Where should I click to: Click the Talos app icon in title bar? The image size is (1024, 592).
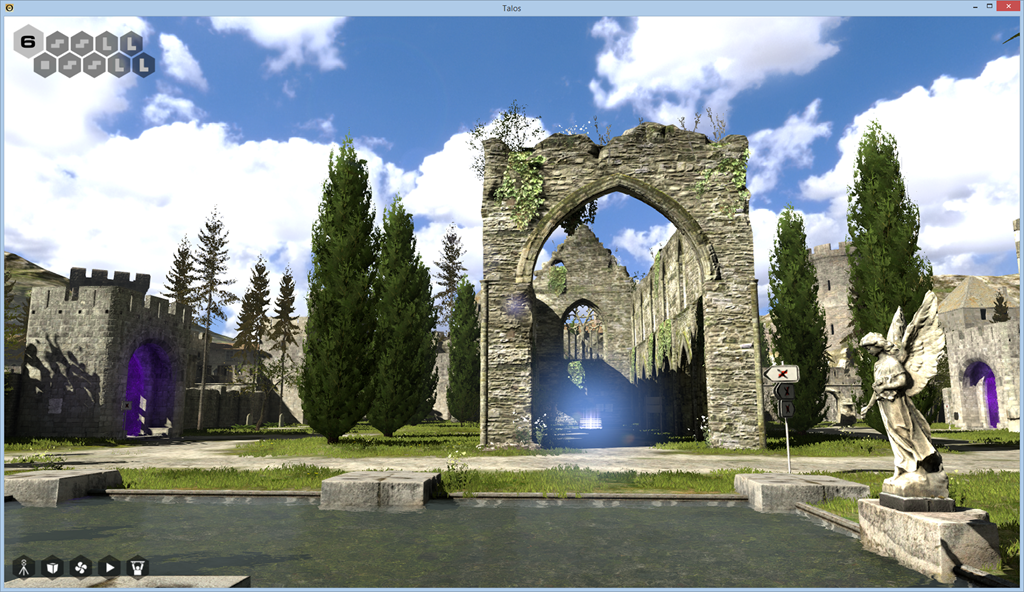coord(9,7)
